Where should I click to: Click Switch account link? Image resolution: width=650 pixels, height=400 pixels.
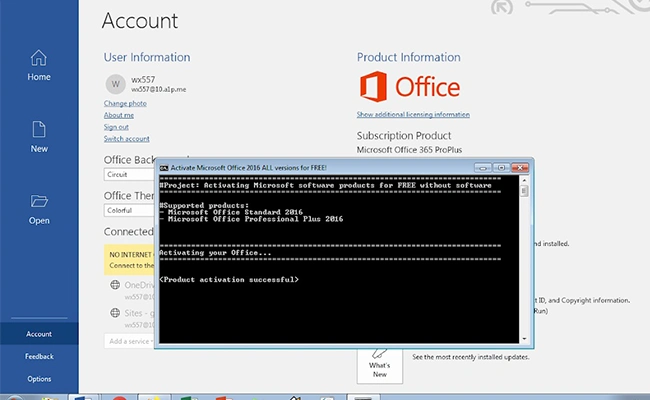coord(126,138)
